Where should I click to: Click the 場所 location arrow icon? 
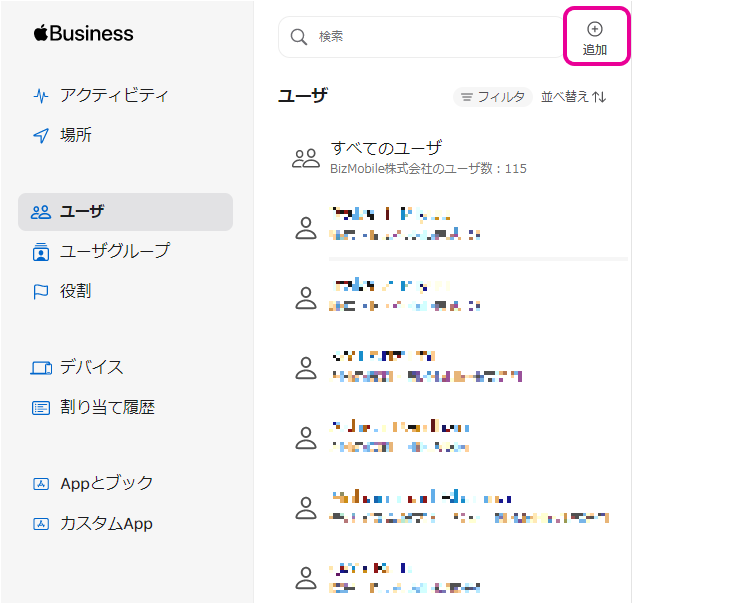point(41,135)
